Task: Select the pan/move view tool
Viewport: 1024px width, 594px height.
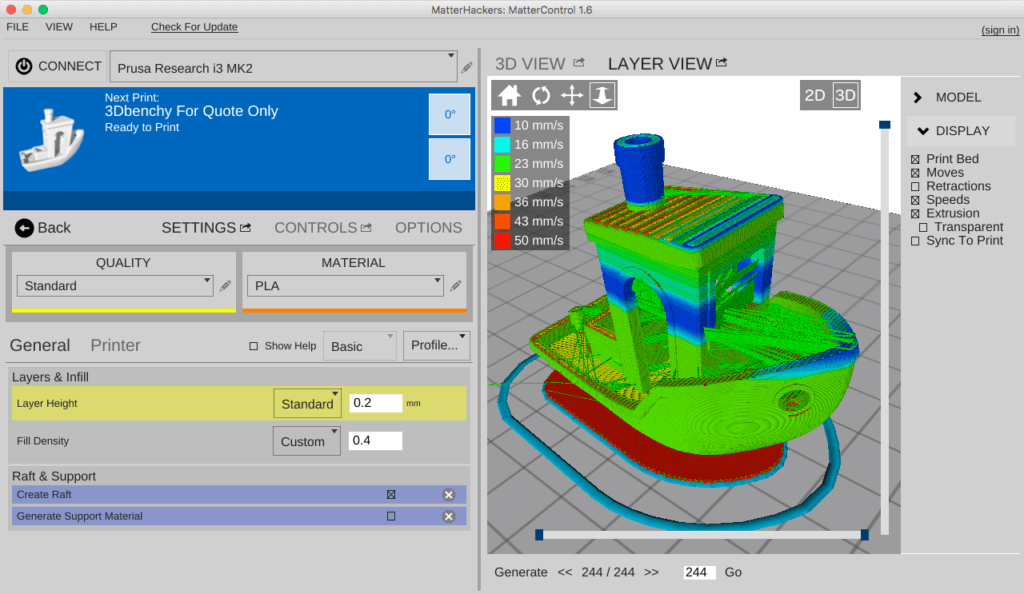Action: (571, 95)
